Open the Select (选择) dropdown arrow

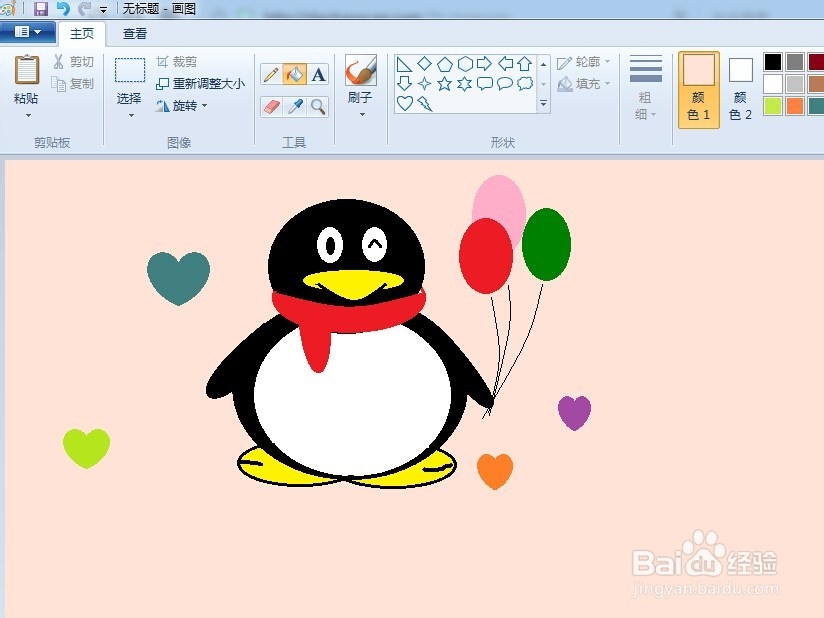click(131, 115)
